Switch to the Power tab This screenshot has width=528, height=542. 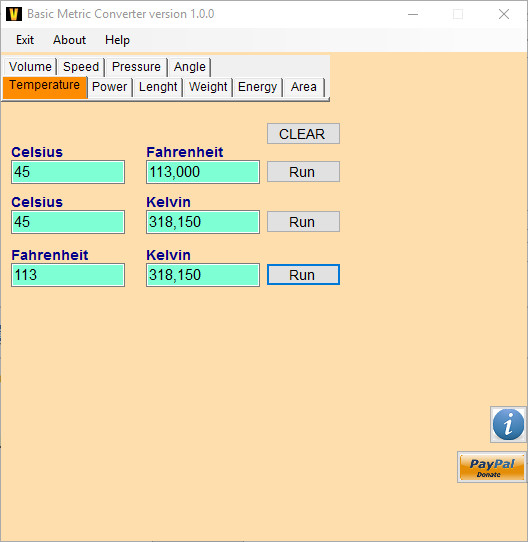(x=110, y=87)
